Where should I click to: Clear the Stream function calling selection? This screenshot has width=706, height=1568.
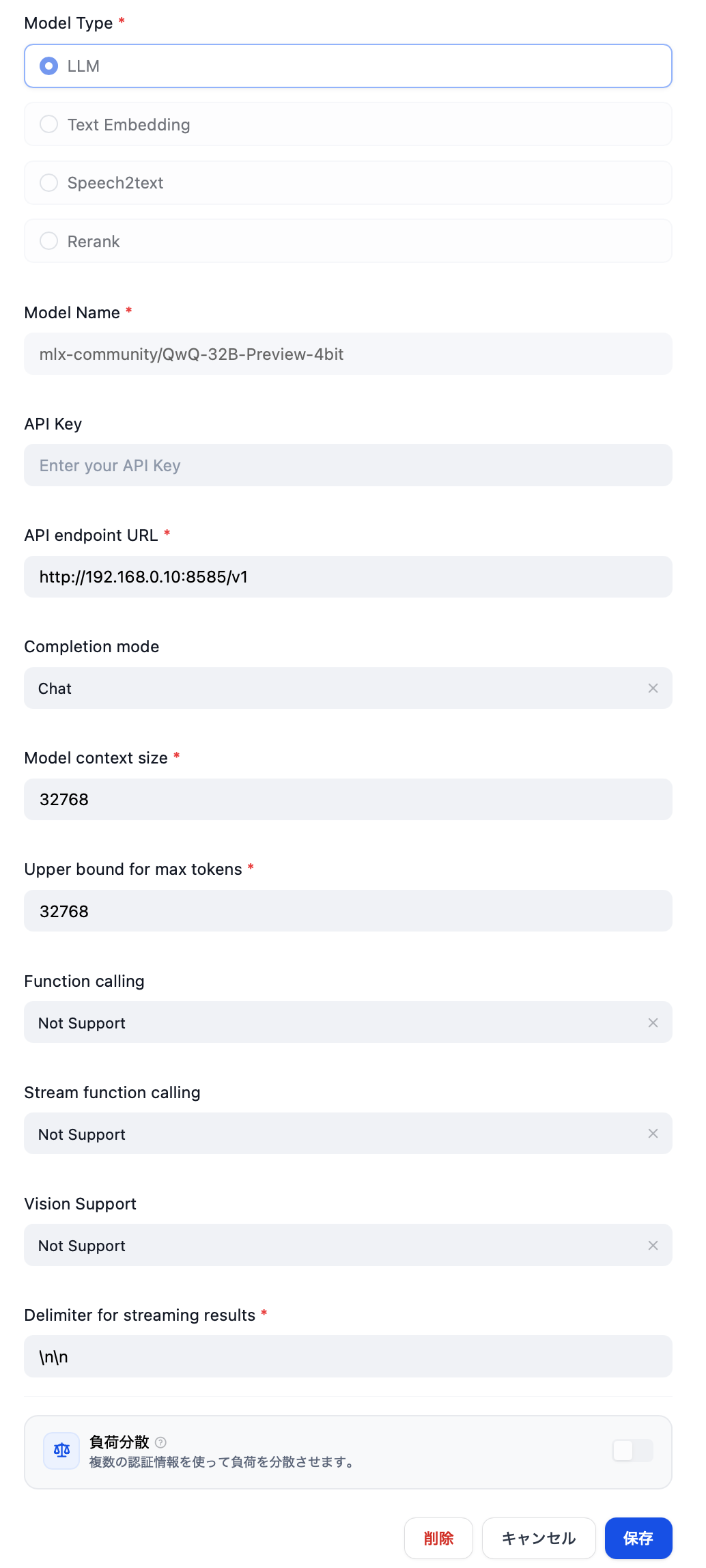(653, 1134)
